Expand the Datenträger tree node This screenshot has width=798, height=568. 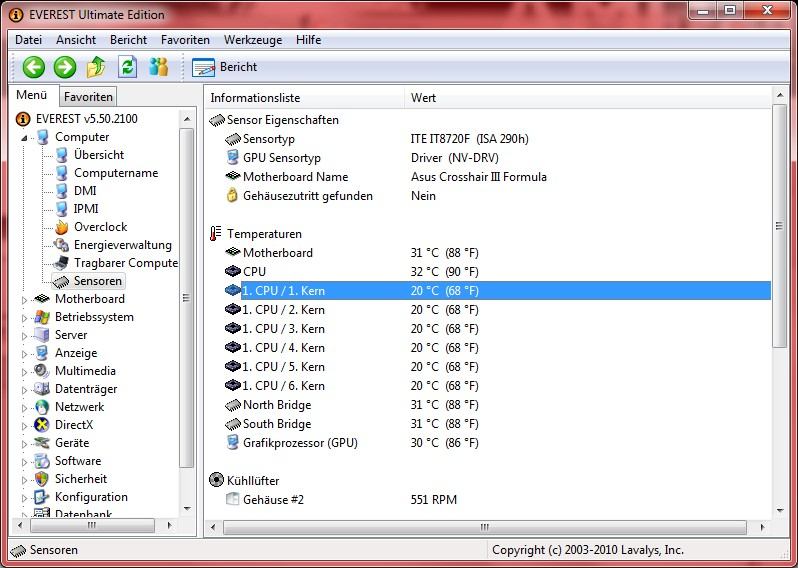[x=24, y=390]
